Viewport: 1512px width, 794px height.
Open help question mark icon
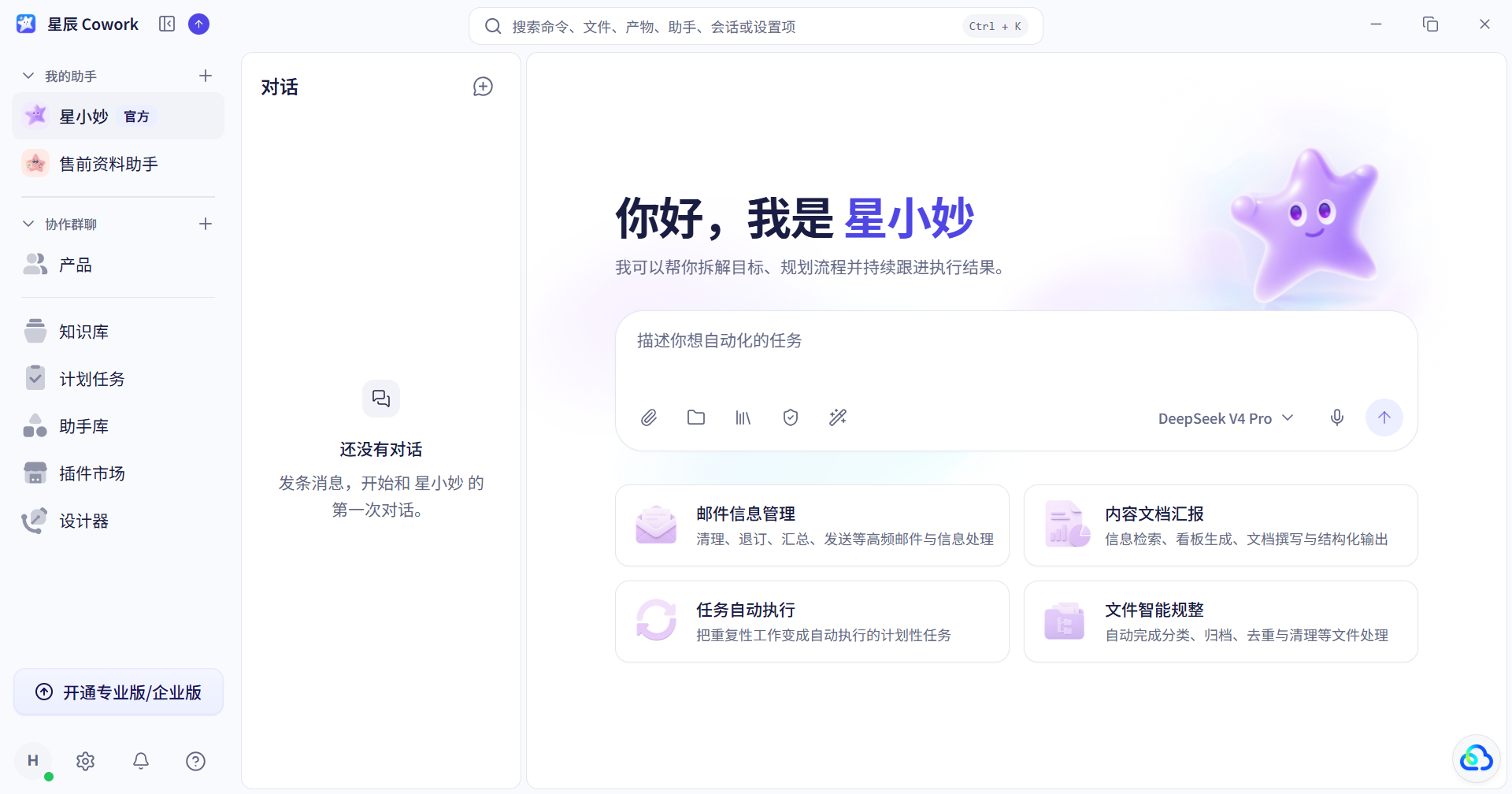coord(196,761)
